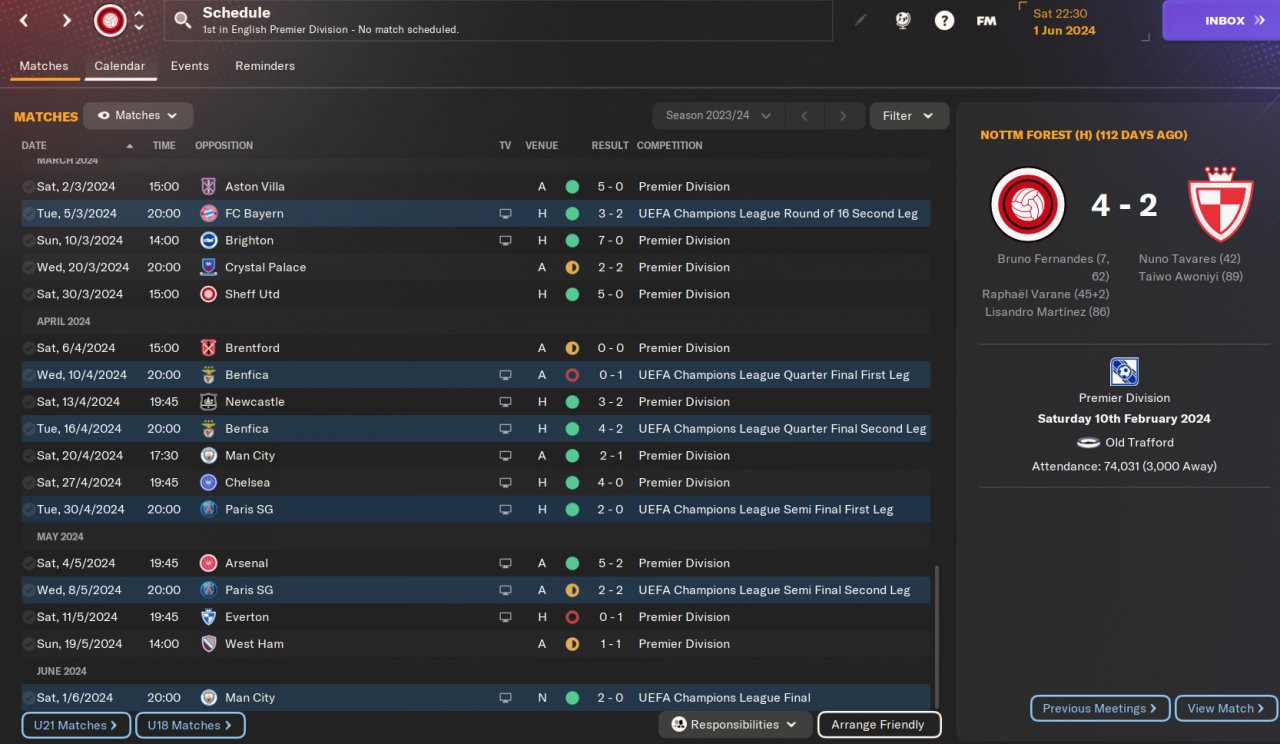Switch to the Matches tab
This screenshot has height=744, width=1280.
(44, 66)
